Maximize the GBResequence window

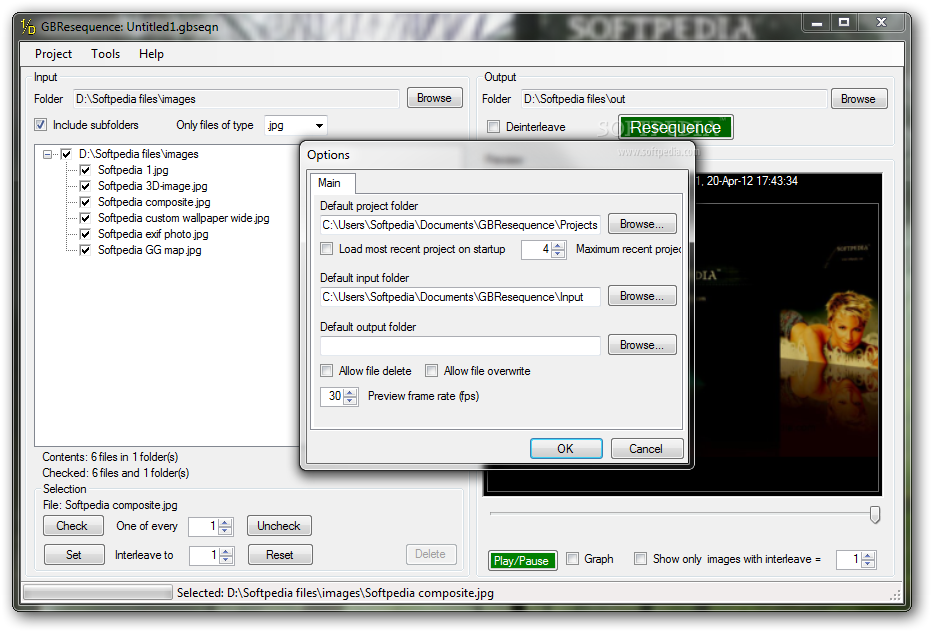(843, 22)
